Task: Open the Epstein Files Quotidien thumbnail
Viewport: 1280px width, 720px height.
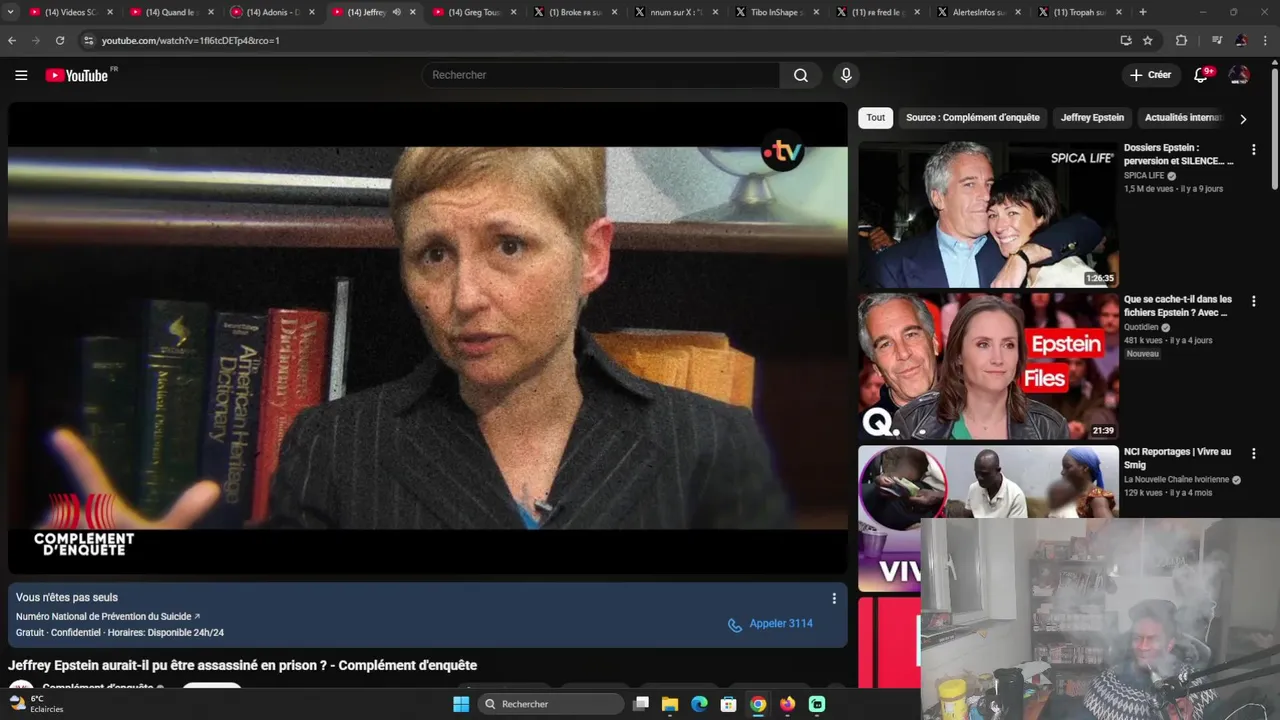Action: (988, 366)
